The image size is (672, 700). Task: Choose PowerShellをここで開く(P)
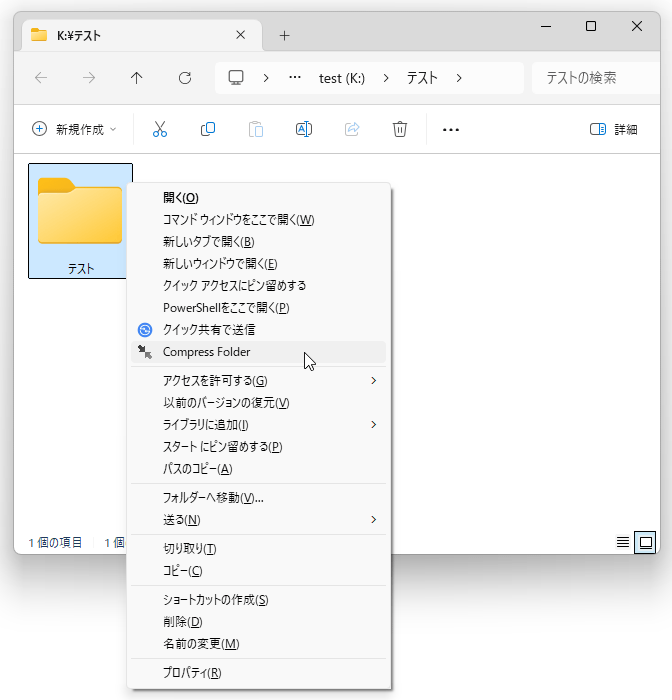258,308
